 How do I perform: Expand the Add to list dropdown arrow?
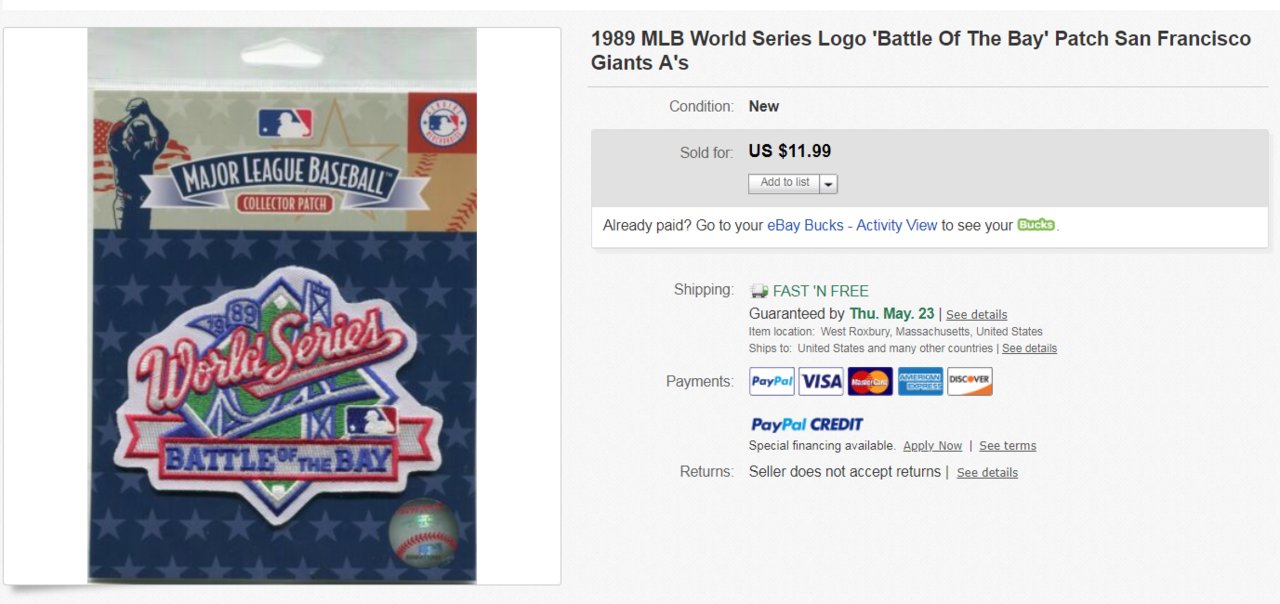tap(829, 184)
